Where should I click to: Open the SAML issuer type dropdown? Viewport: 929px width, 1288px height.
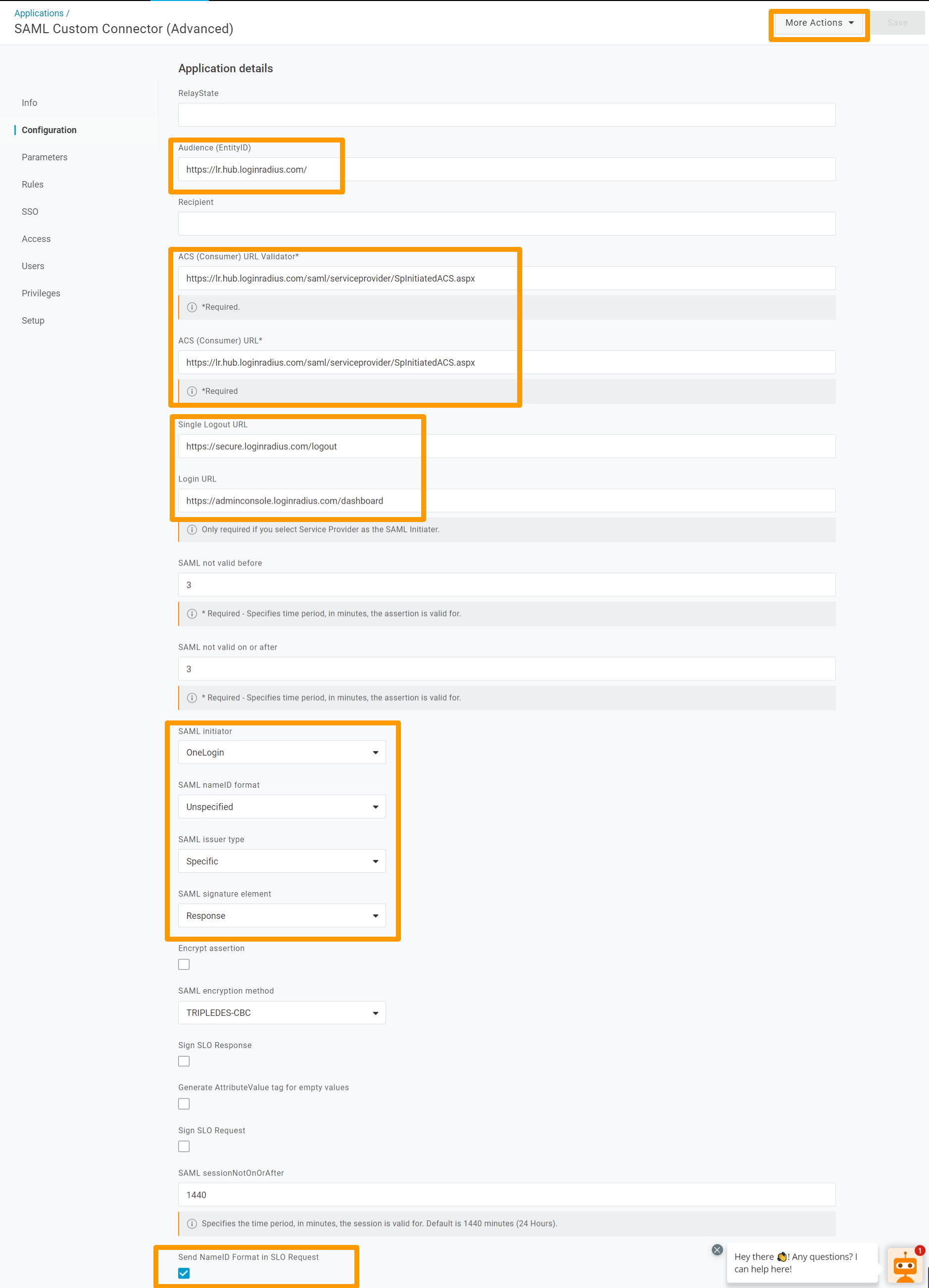[x=281, y=861]
